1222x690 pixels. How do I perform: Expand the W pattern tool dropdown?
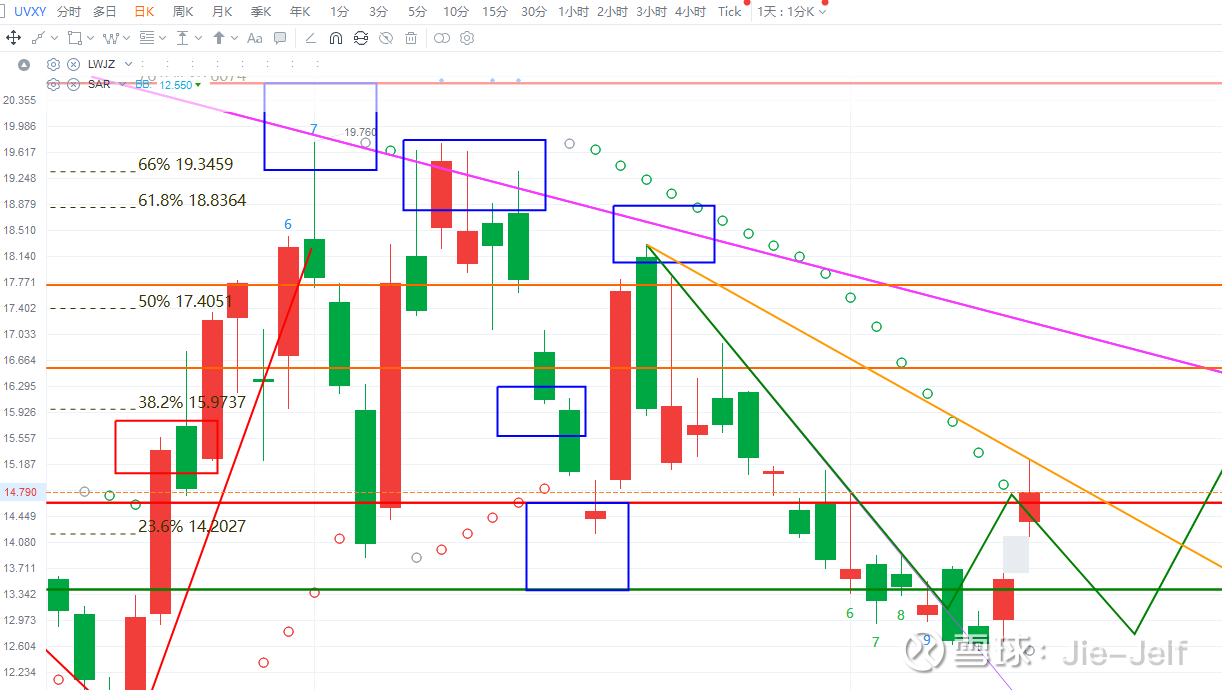click(127, 38)
